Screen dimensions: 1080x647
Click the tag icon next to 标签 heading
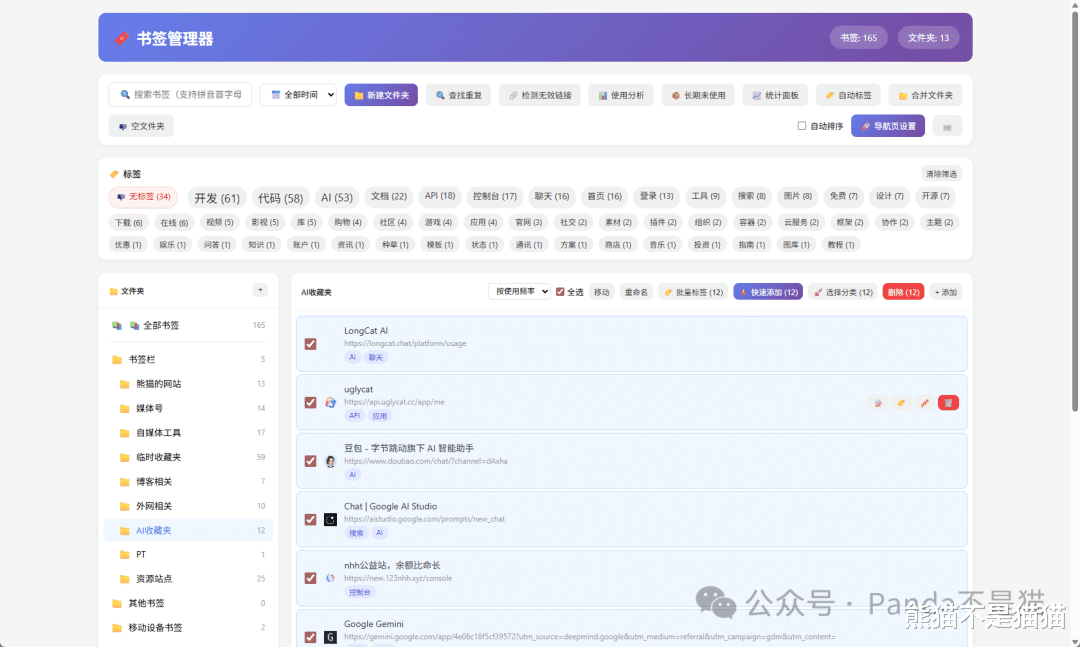click(x=114, y=174)
